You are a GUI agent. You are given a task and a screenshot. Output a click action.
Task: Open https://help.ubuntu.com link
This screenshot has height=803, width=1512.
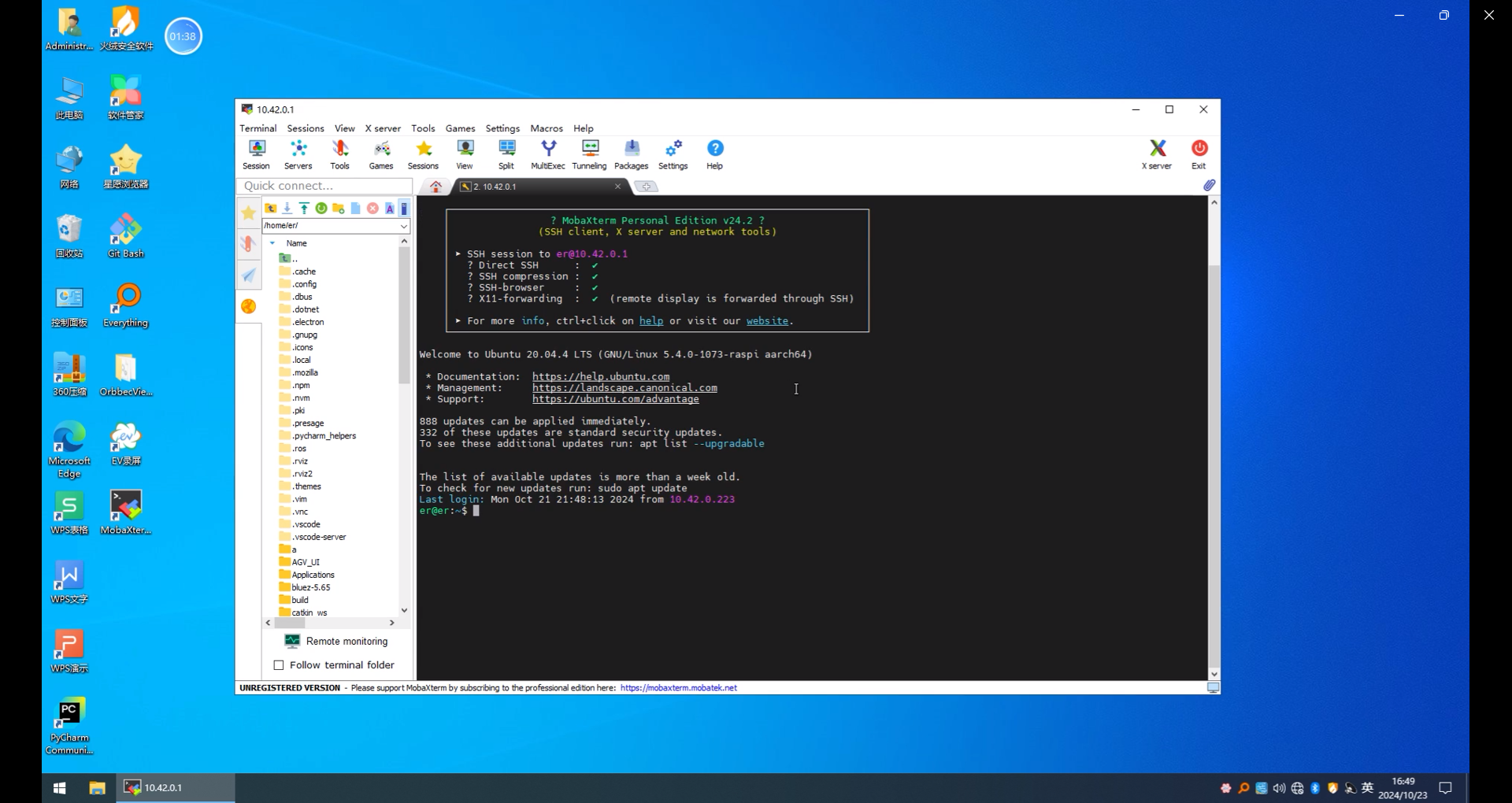pyautogui.click(x=601, y=377)
